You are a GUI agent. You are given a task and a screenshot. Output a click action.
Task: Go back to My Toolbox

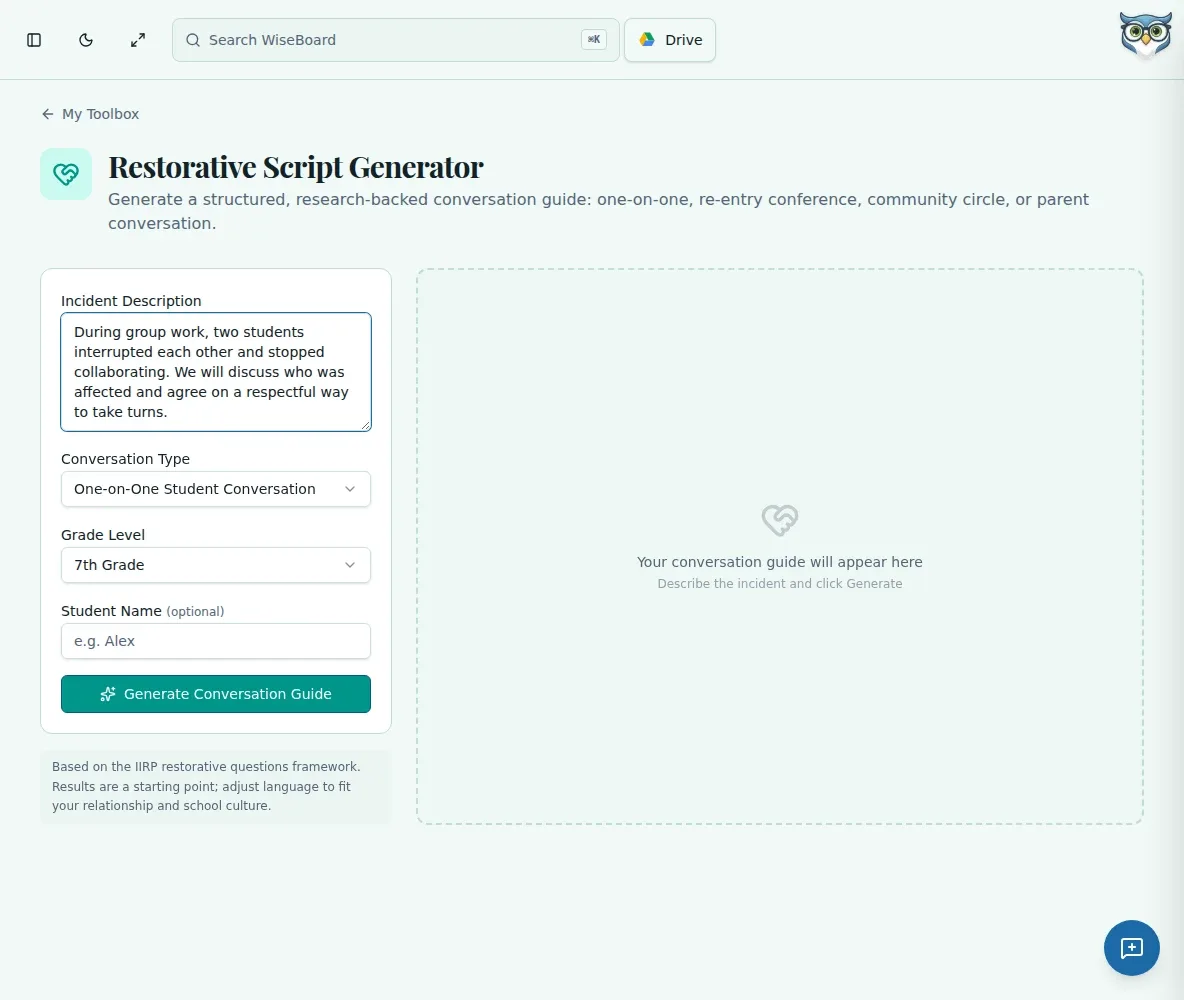pos(91,114)
